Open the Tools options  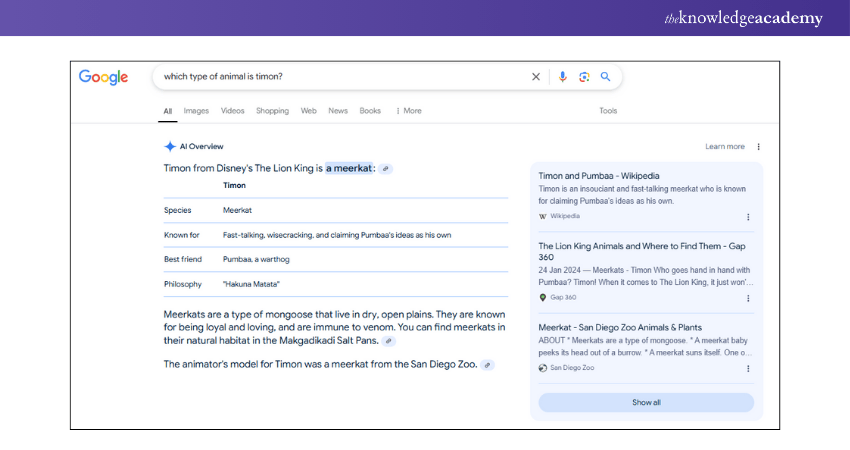(x=608, y=111)
